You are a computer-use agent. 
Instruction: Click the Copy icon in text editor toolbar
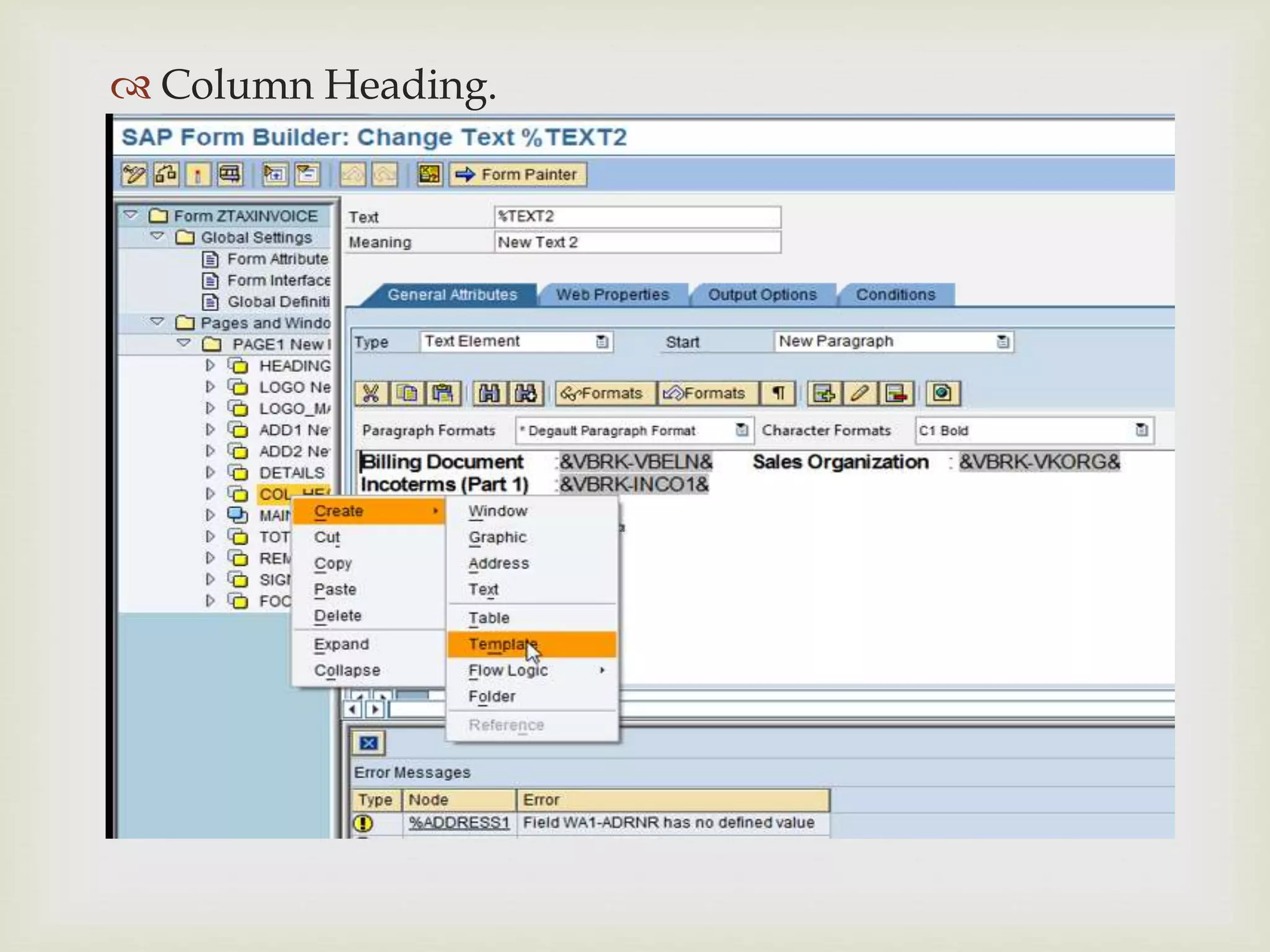click(407, 394)
